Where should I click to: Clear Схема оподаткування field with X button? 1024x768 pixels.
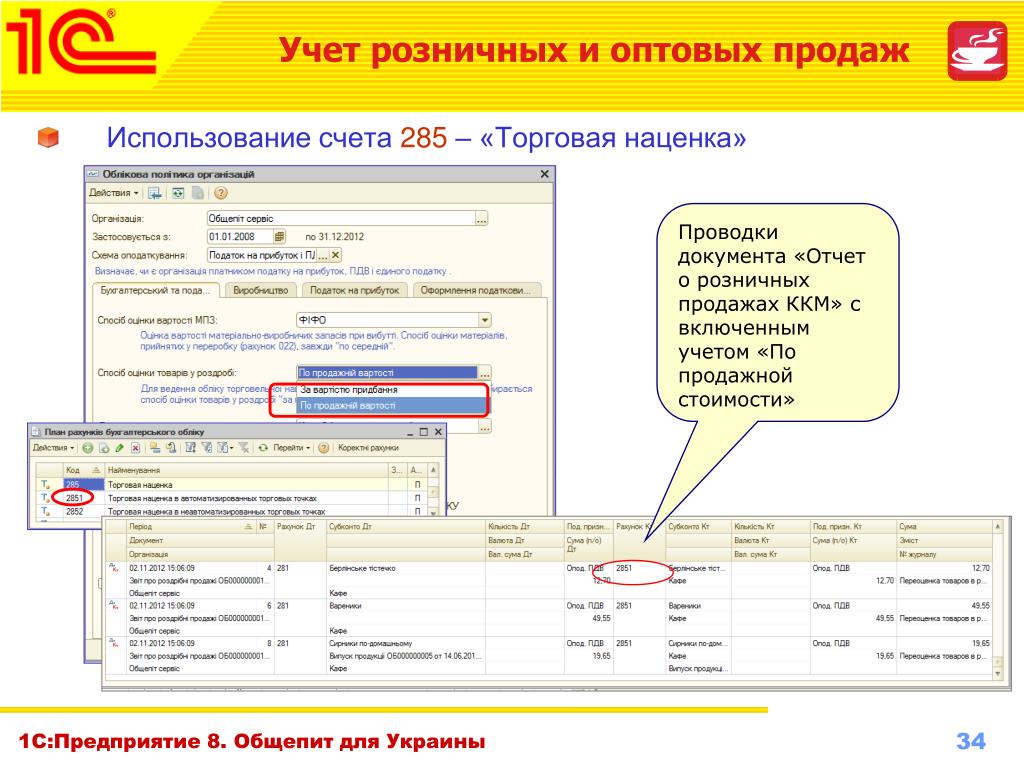click(x=336, y=255)
